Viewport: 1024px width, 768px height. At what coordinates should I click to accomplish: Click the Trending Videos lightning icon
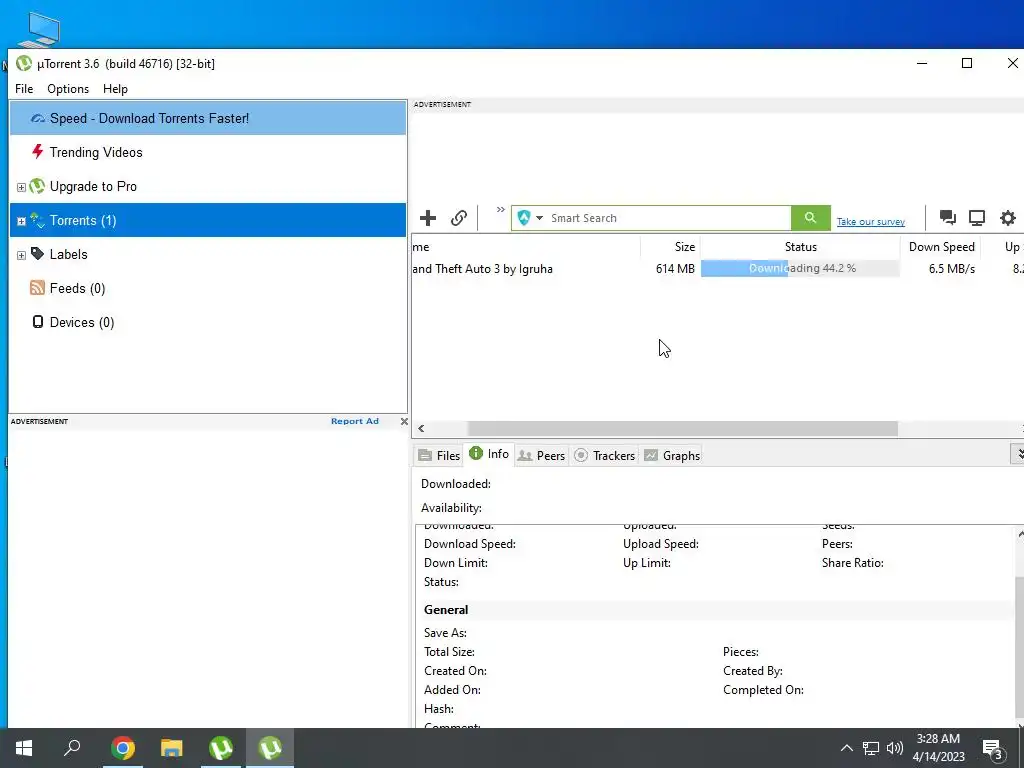(38, 152)
